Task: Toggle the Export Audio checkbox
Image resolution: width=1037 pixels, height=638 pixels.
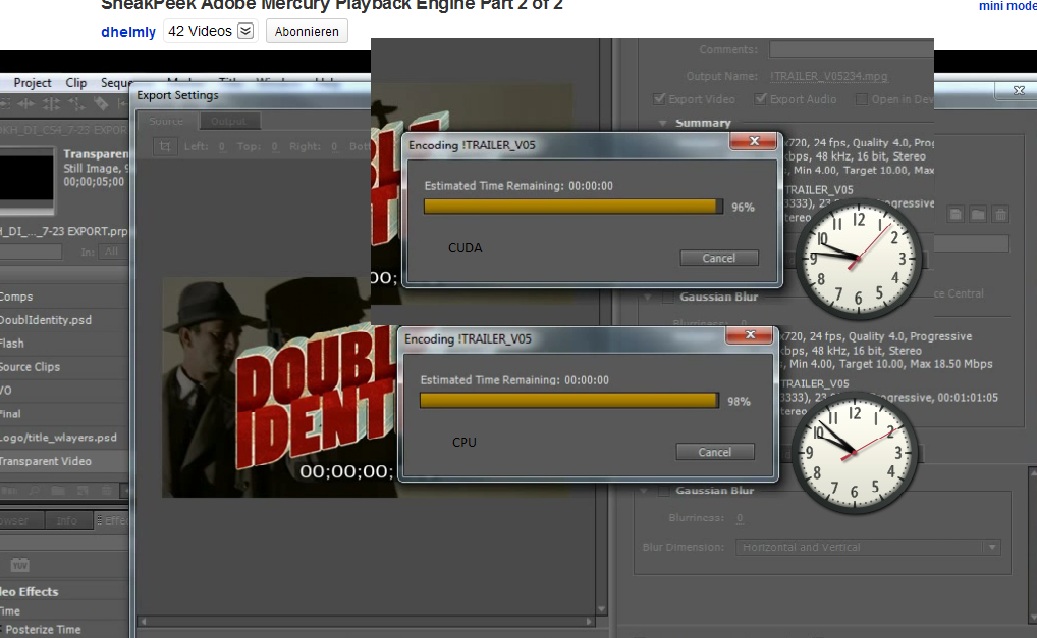Action: point(761,99)
